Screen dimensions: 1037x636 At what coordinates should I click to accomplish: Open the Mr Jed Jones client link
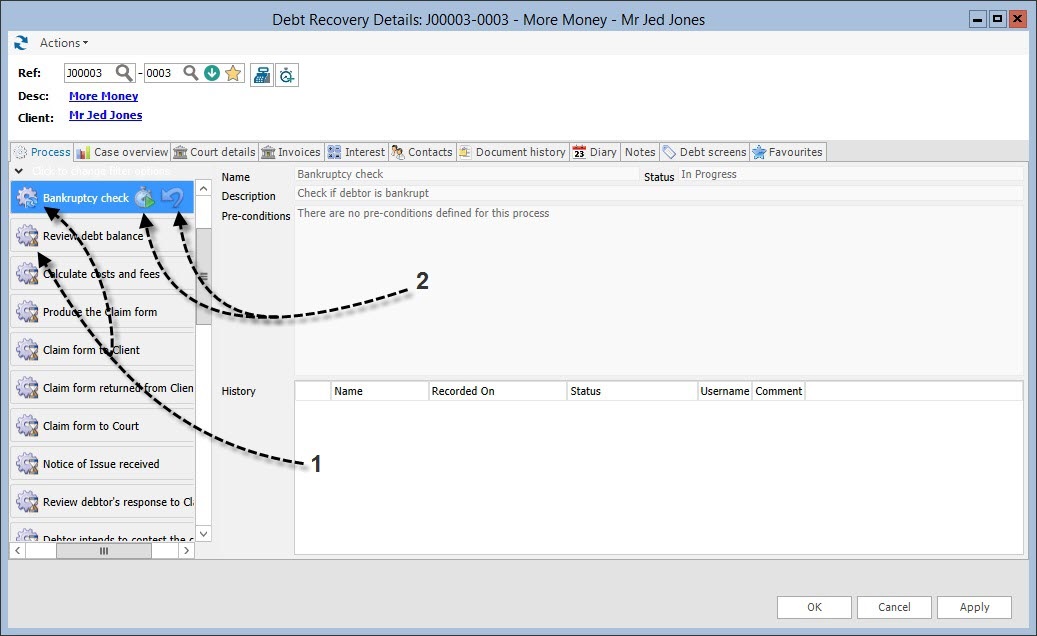105,115
